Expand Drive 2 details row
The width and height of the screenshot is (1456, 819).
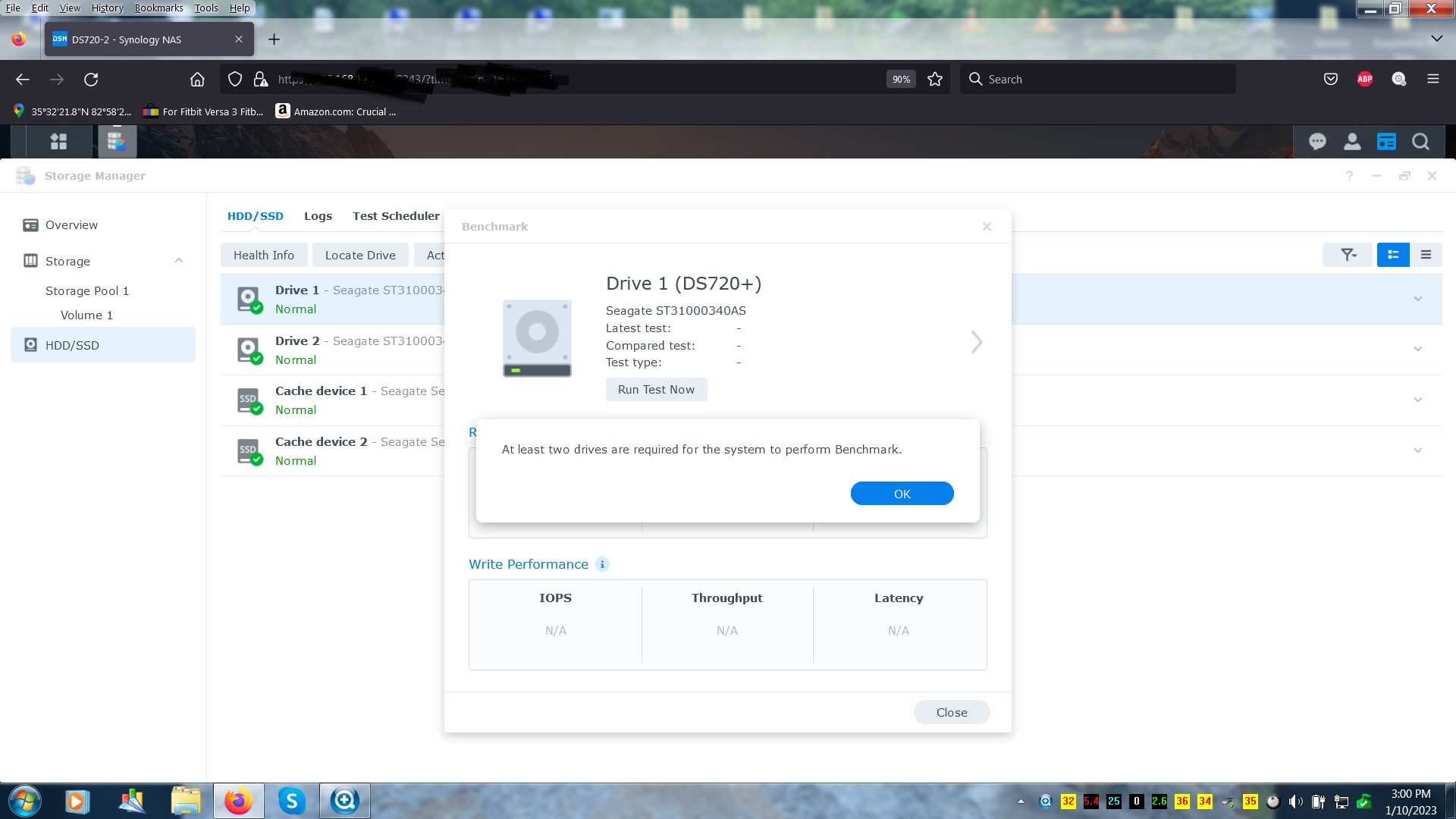pyautogui.click(x=1417, y=348)
